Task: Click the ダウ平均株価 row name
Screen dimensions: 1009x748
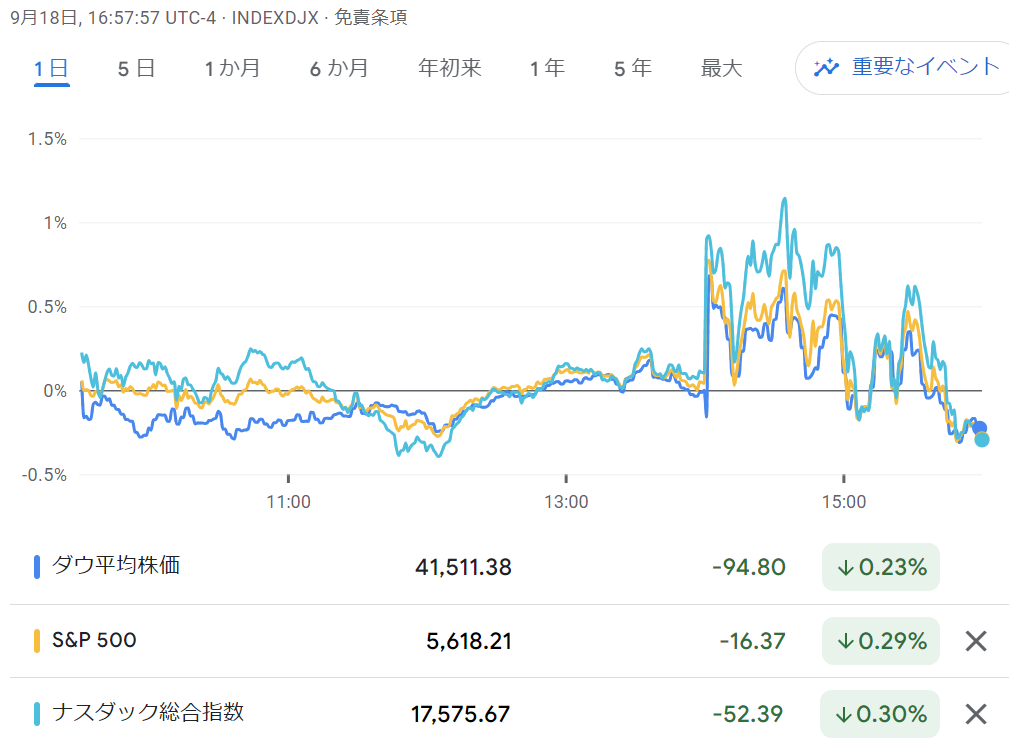Action: coord(116,566)
